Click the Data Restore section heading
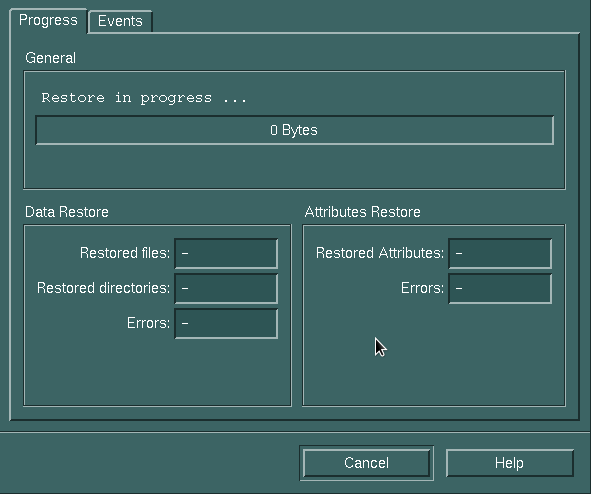 point(67,212)
